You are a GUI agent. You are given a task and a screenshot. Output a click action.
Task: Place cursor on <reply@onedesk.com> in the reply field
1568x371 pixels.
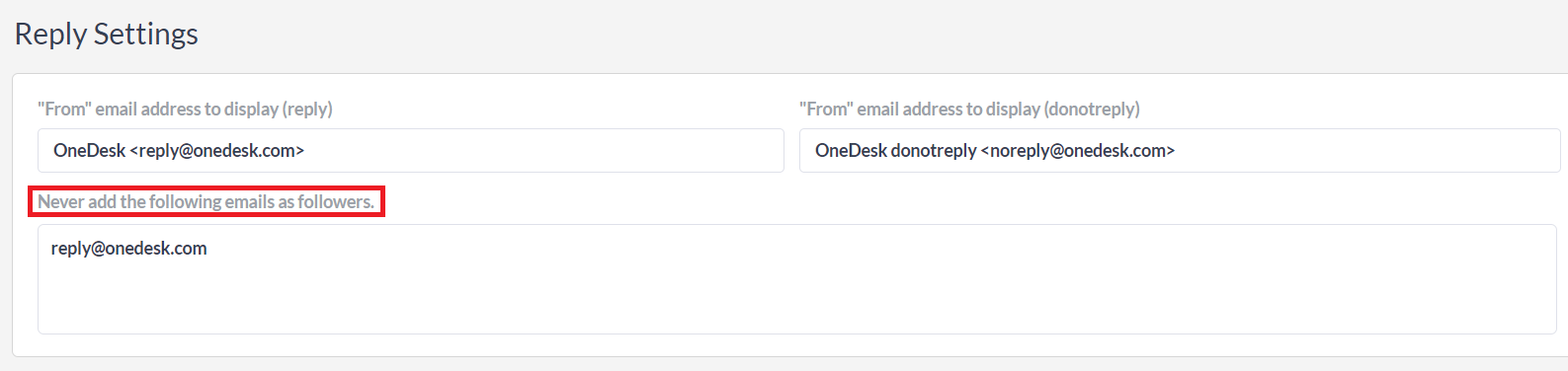point(217,151)
